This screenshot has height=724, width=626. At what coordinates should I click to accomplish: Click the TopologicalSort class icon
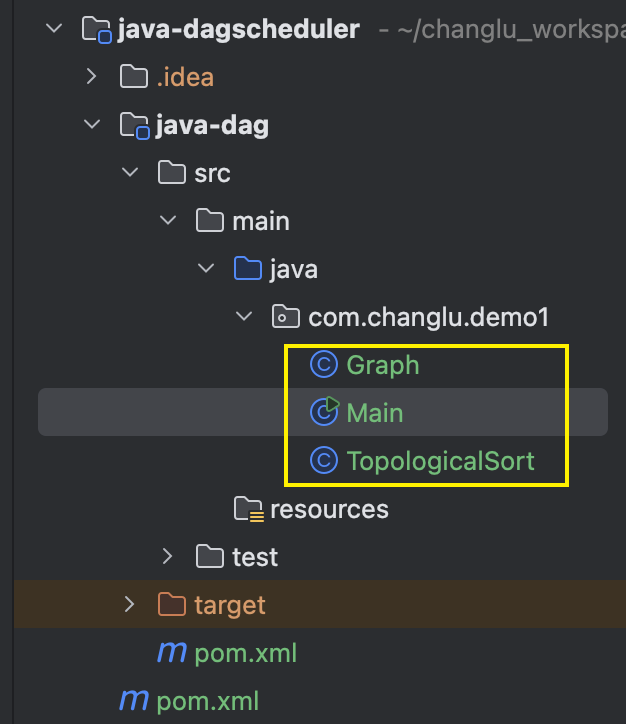(x=324, y=460)
